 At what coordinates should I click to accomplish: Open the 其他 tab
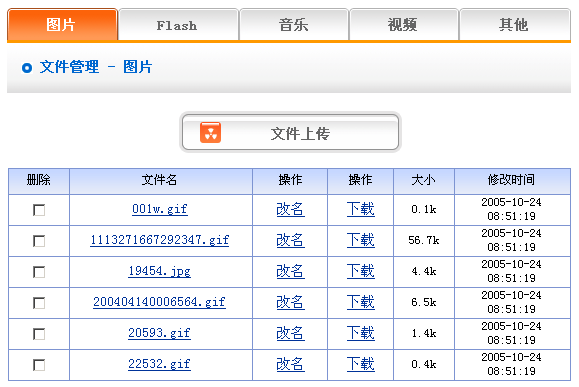(x=515, y=25)
